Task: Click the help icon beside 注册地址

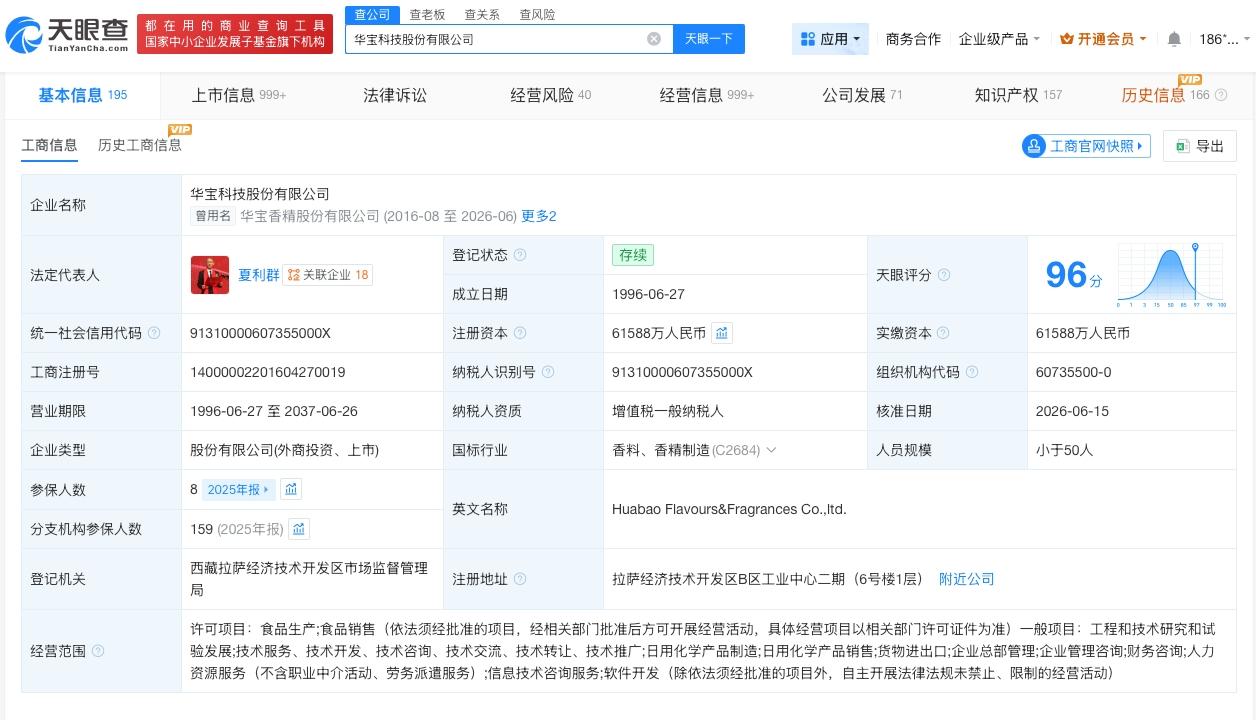Action: click(520, 579)
